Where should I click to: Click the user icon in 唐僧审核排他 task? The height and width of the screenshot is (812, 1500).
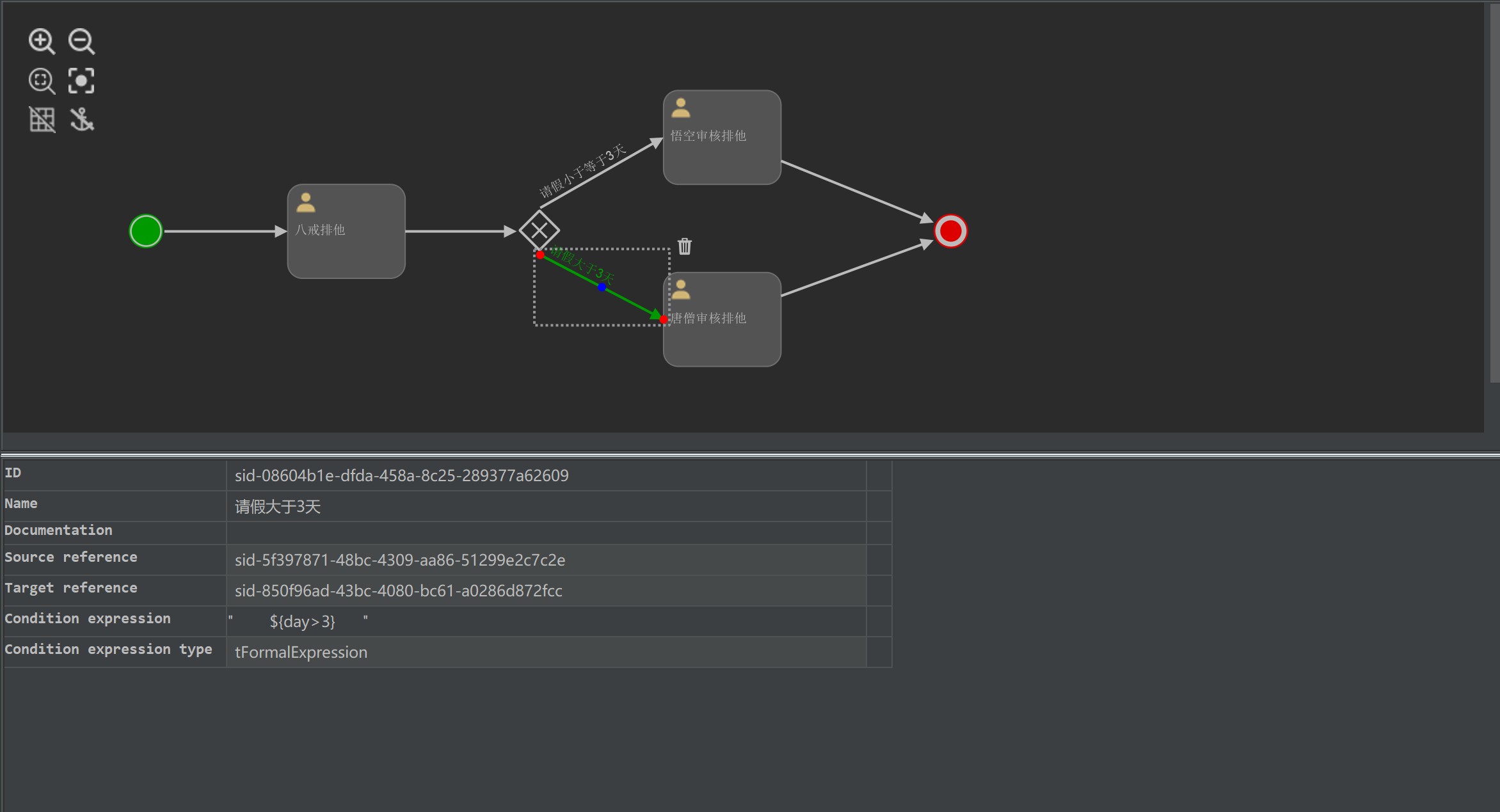[681, 290]
